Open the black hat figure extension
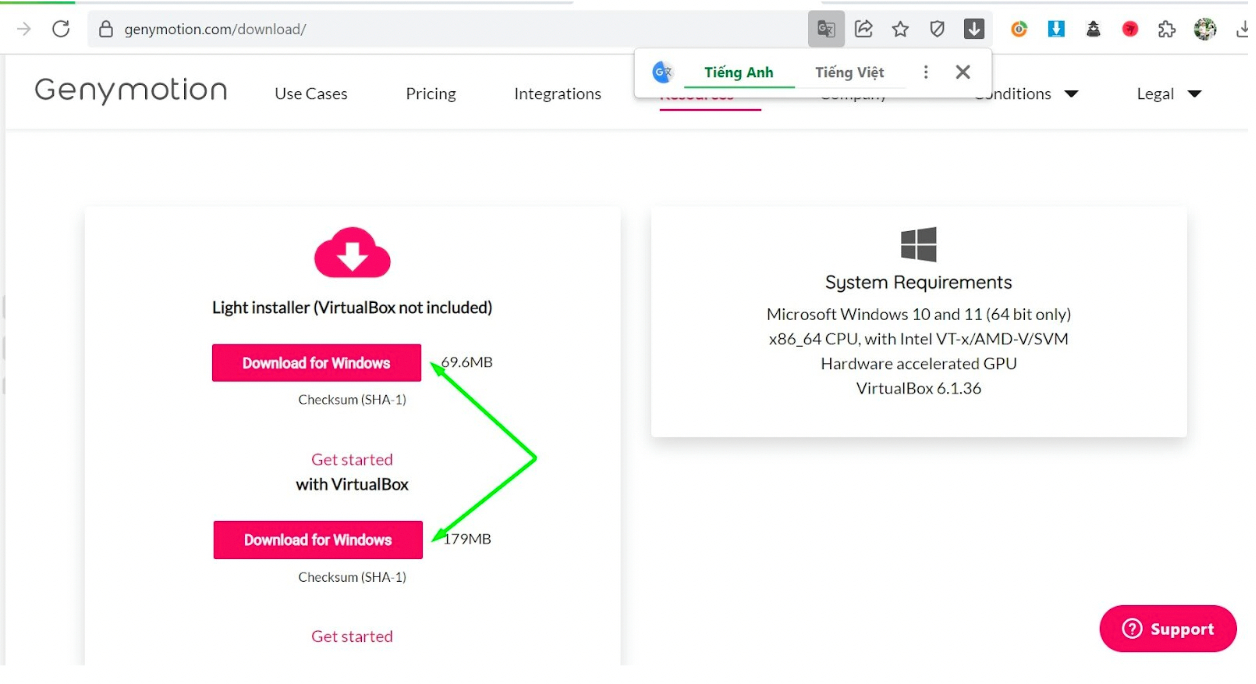1256x684 pixels. pyautogui.click(x=1093, y=29)
